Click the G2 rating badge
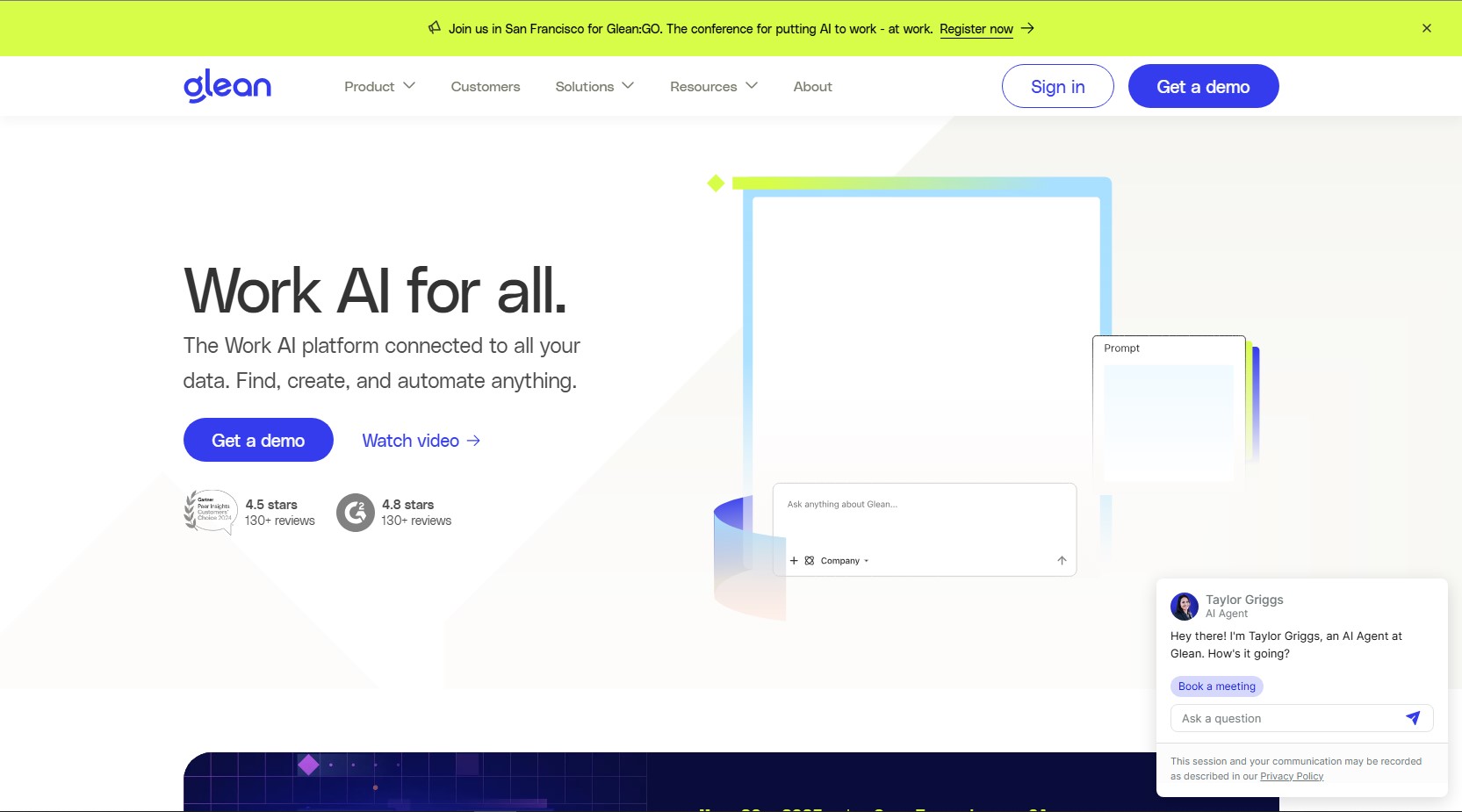Screen dimensions: 1462x812 click(356, 513)
